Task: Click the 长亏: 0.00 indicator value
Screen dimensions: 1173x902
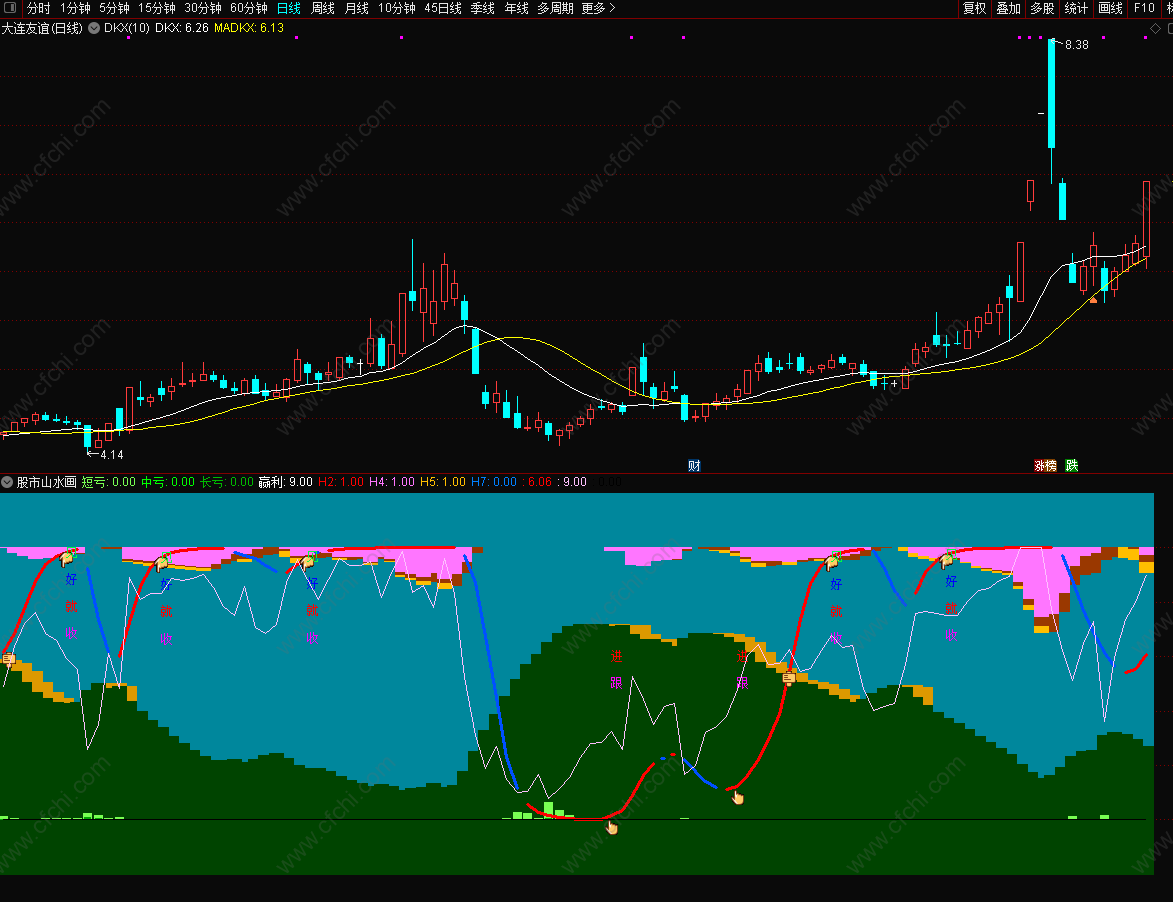Action: pyautogui.click(x=227, y=482)
